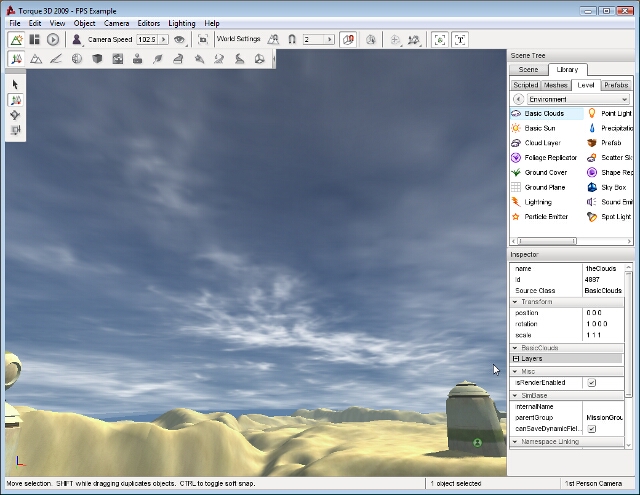The width and height of the screenshot is (640, 495).
Task: Select the Ground Cover library item
Action: [545, 172]
